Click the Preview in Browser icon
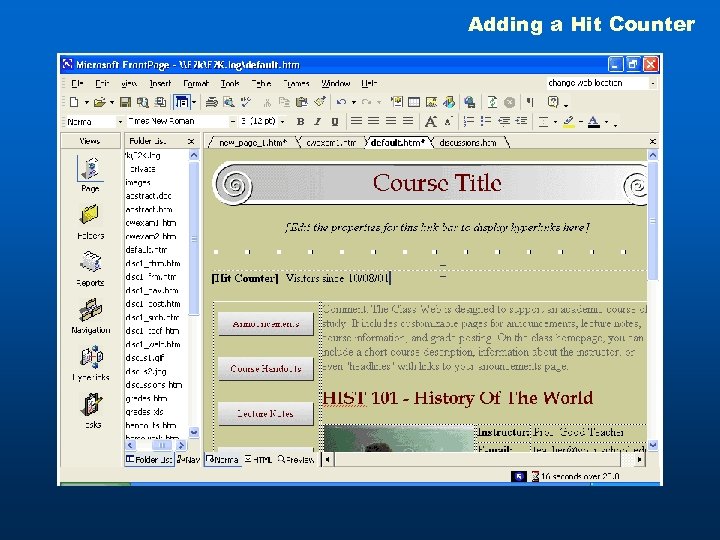The width and height of the screenshot is (720, 540). point(229,102)
